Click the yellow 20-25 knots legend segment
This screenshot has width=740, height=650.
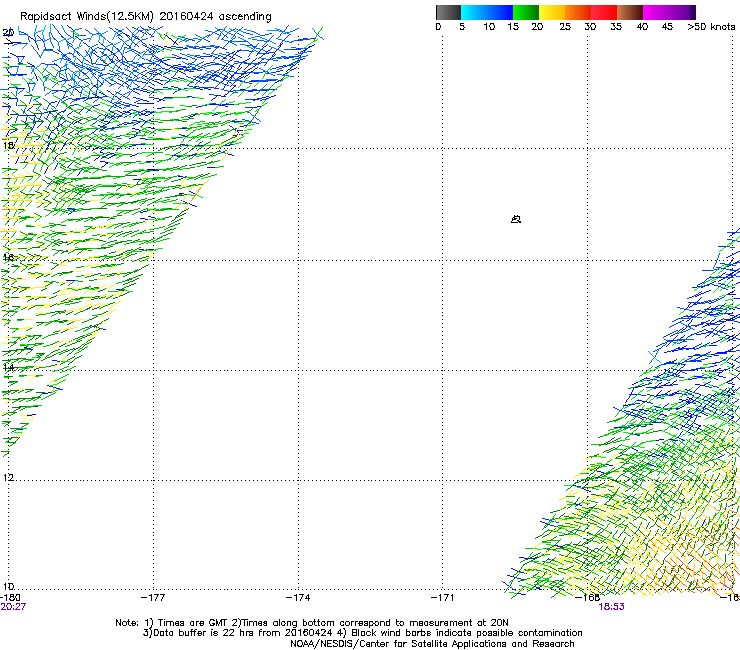(x=552, y=12)
